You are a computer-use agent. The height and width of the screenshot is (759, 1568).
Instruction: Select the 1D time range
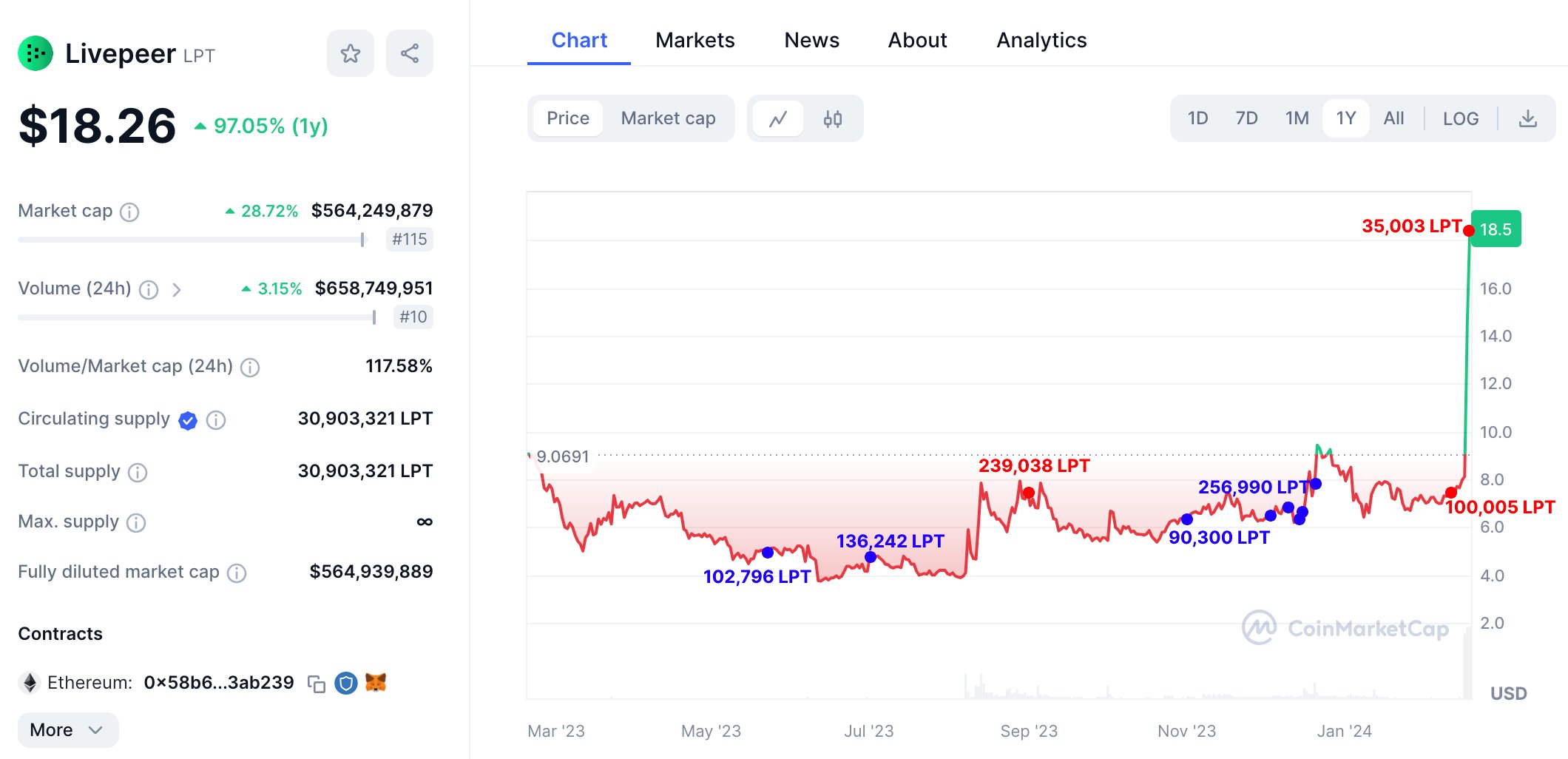[1197, 118]
